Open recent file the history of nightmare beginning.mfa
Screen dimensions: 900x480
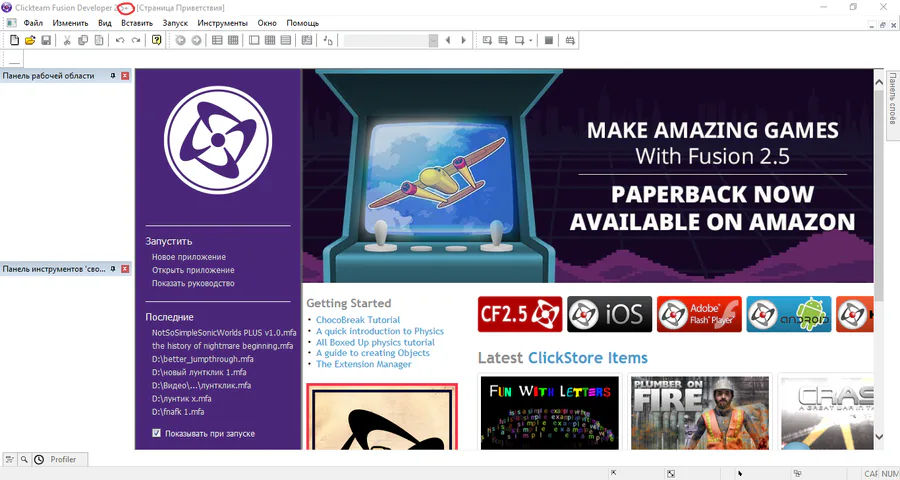222,346
